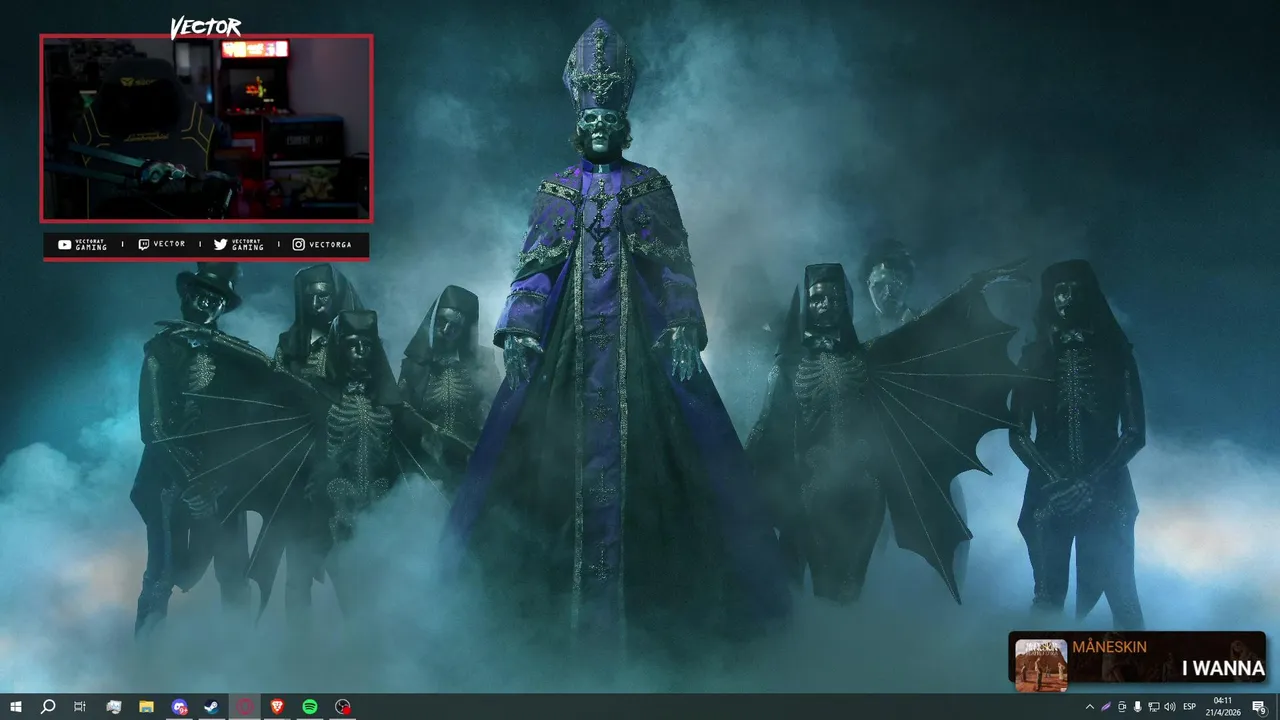
Task: Click the webcam feed overlay
Action: coord(206,128)
